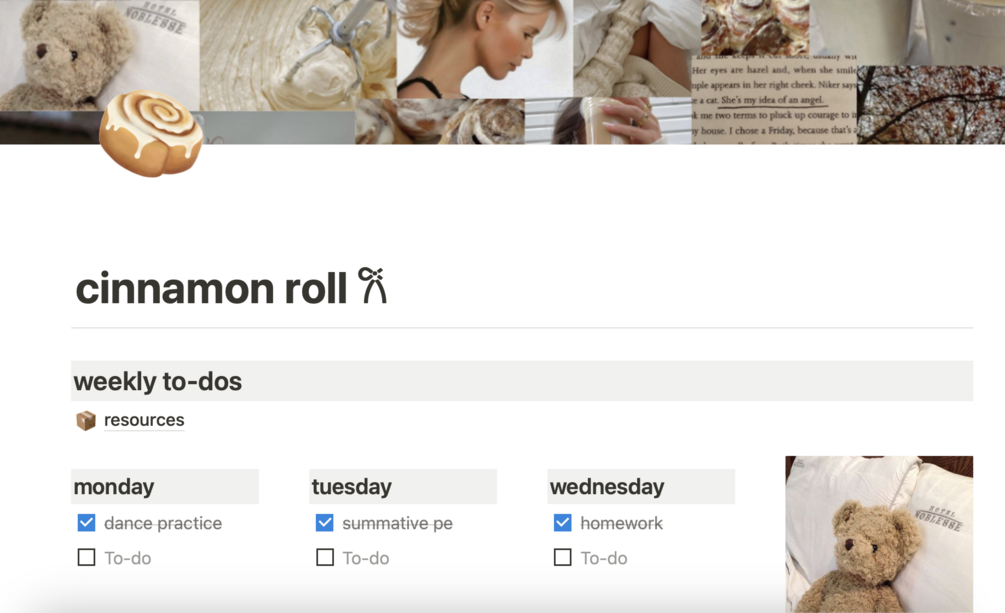This screenshot has width=1005, height=613.
Task: Uncheck the summative pe checkbox
Action: 325,523
